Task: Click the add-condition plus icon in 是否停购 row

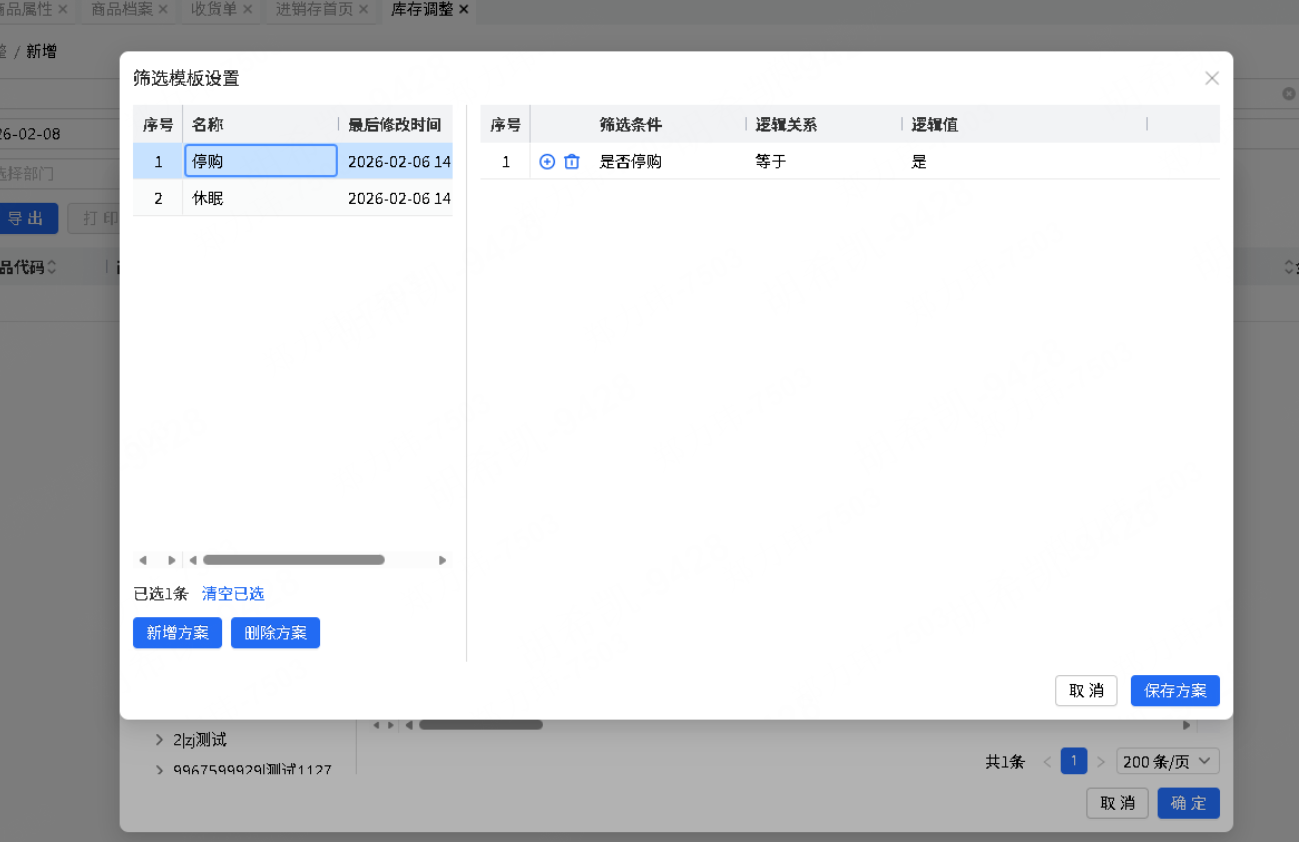Action: point(547,161)
